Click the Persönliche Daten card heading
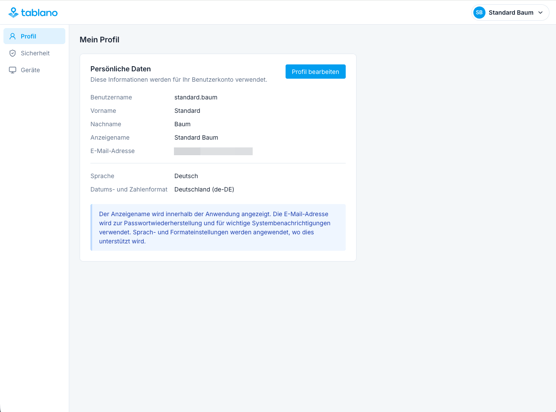556x412 pixels. pos(121,69)
